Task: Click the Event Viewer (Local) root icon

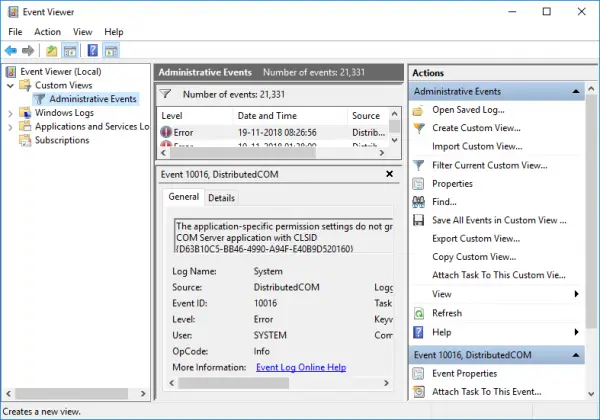Action: tap(12, 72)
